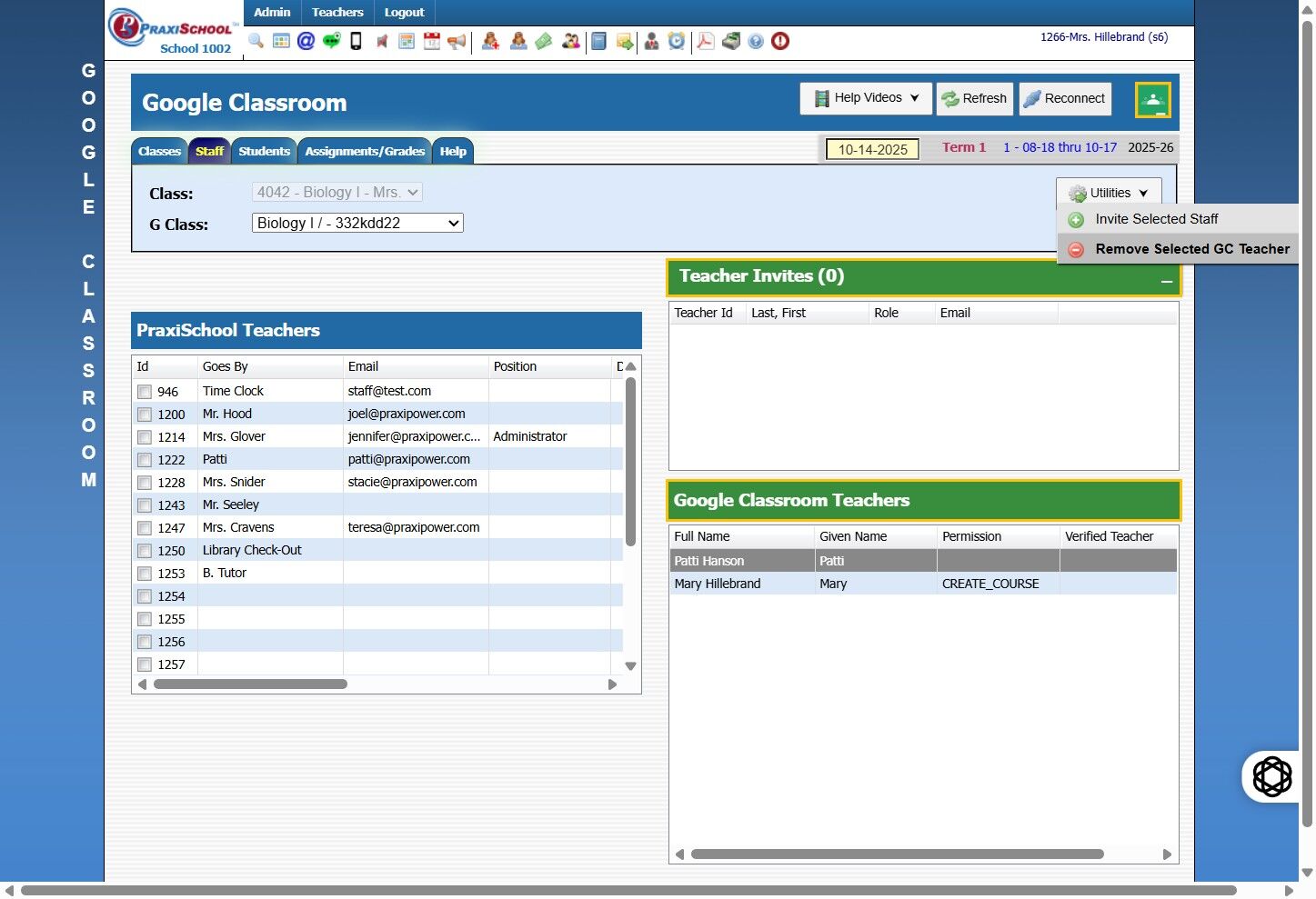This screenshot has height=899, width=1316.
Task: Switch to the Classes tab
Action: 160,151
